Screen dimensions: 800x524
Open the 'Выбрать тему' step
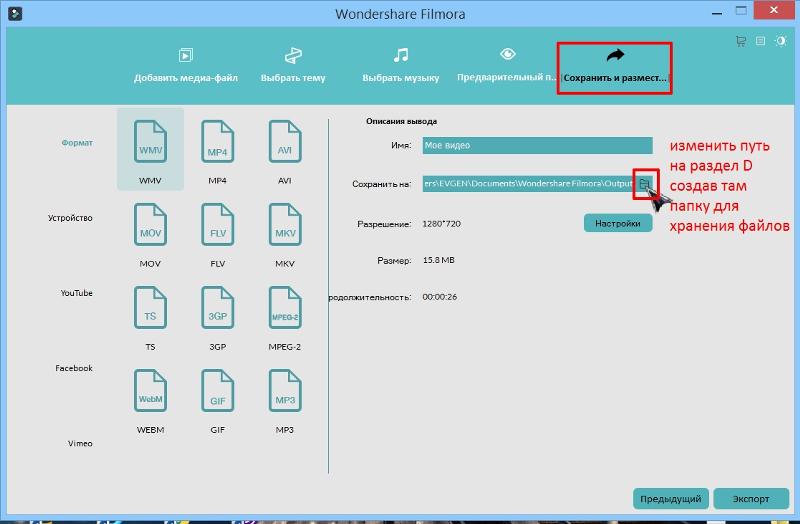tap(293, 64)
